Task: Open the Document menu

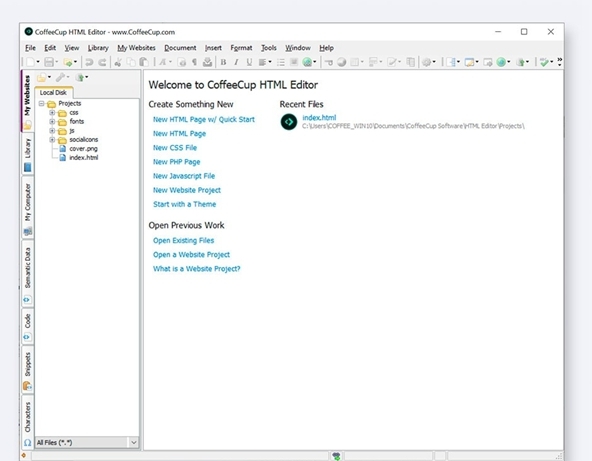Action: [180, 48]
